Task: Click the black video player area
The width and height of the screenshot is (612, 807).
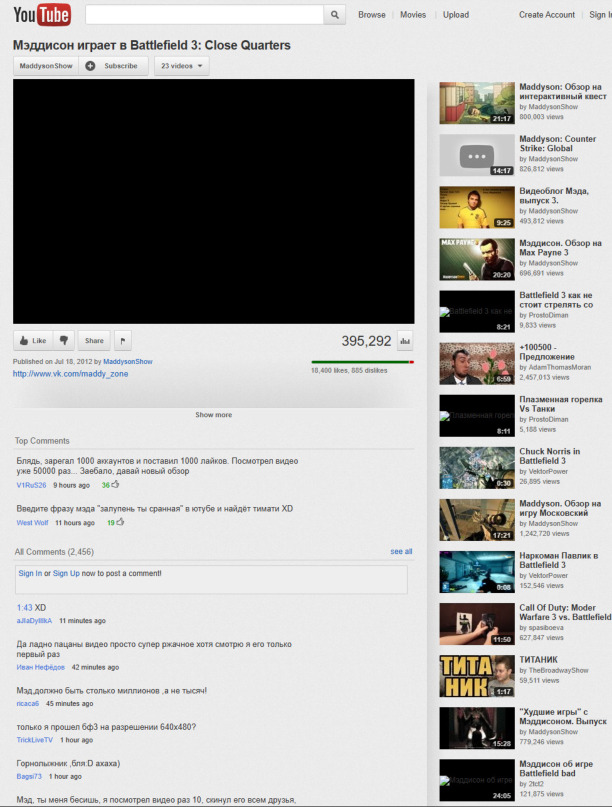Action: (214, 201)
